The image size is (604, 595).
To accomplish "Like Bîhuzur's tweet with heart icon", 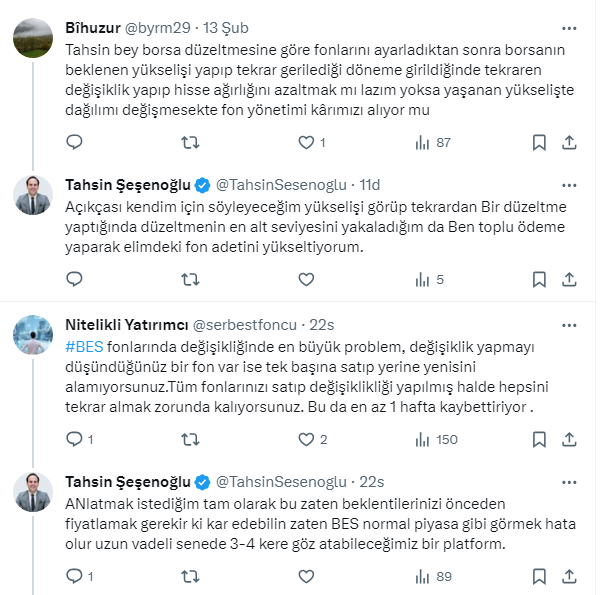I will [306, 143].
